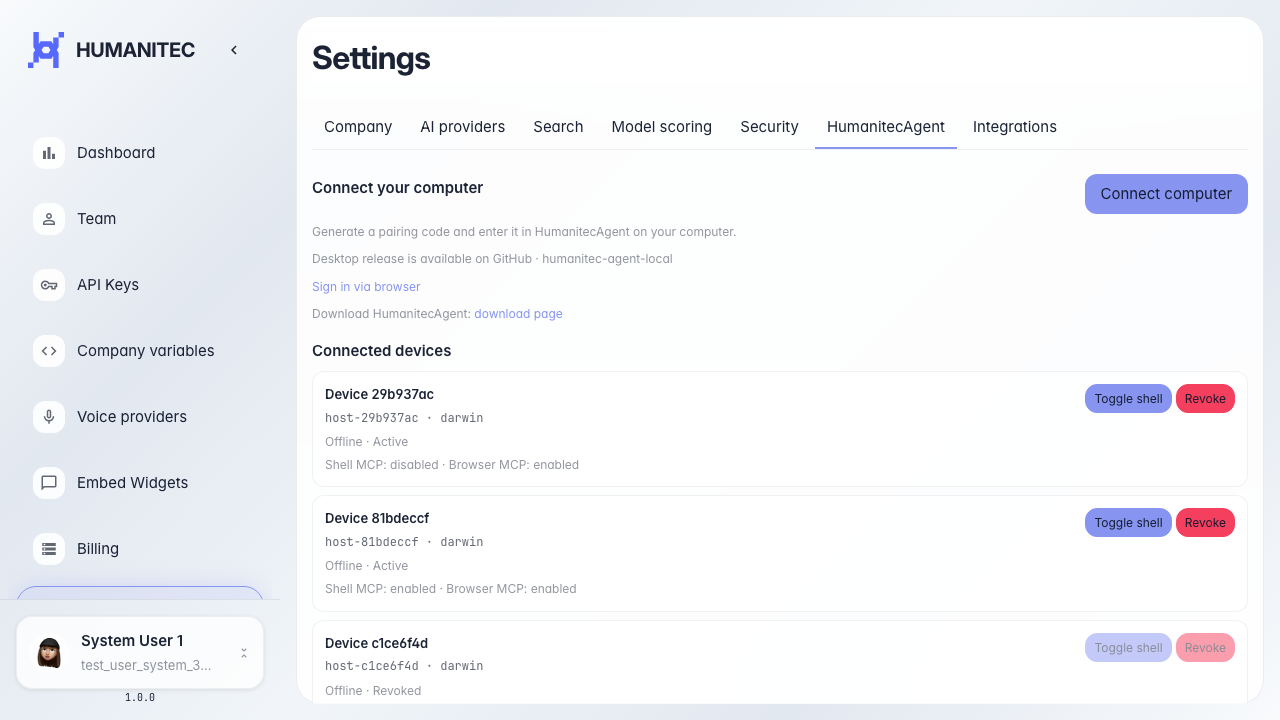The width and height of the screenshot is (1280, 720).
Task: Open the API Keys sidebar entry
Action: tap(140, 285)
